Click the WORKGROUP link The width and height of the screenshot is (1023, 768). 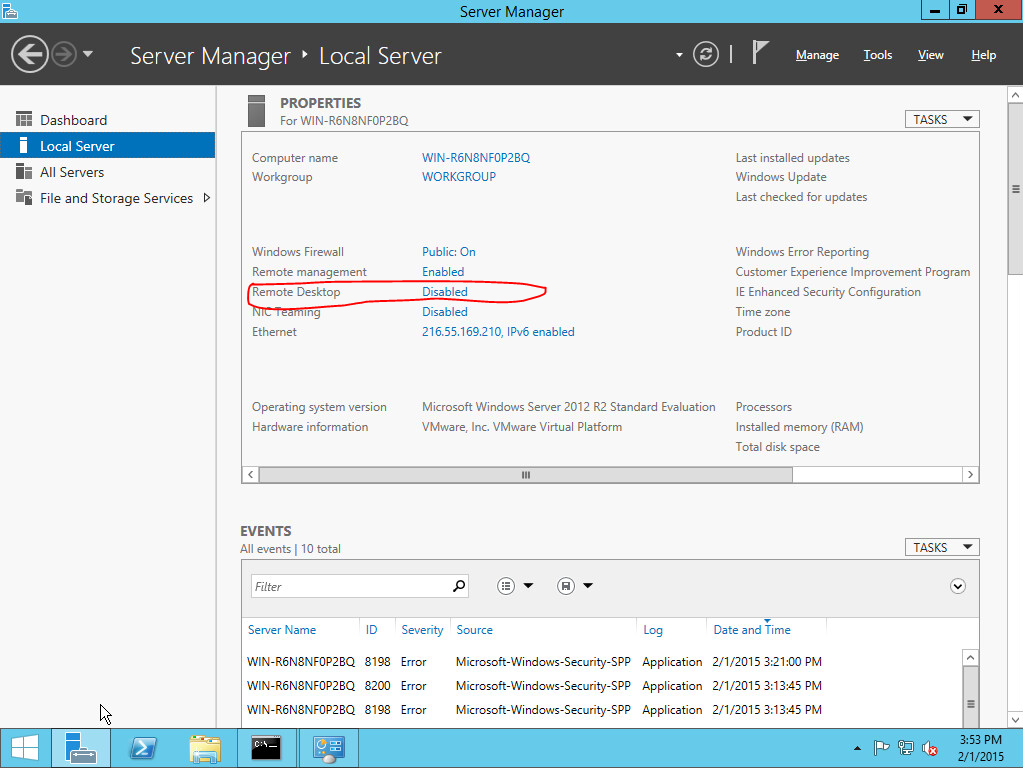(459, 177)
